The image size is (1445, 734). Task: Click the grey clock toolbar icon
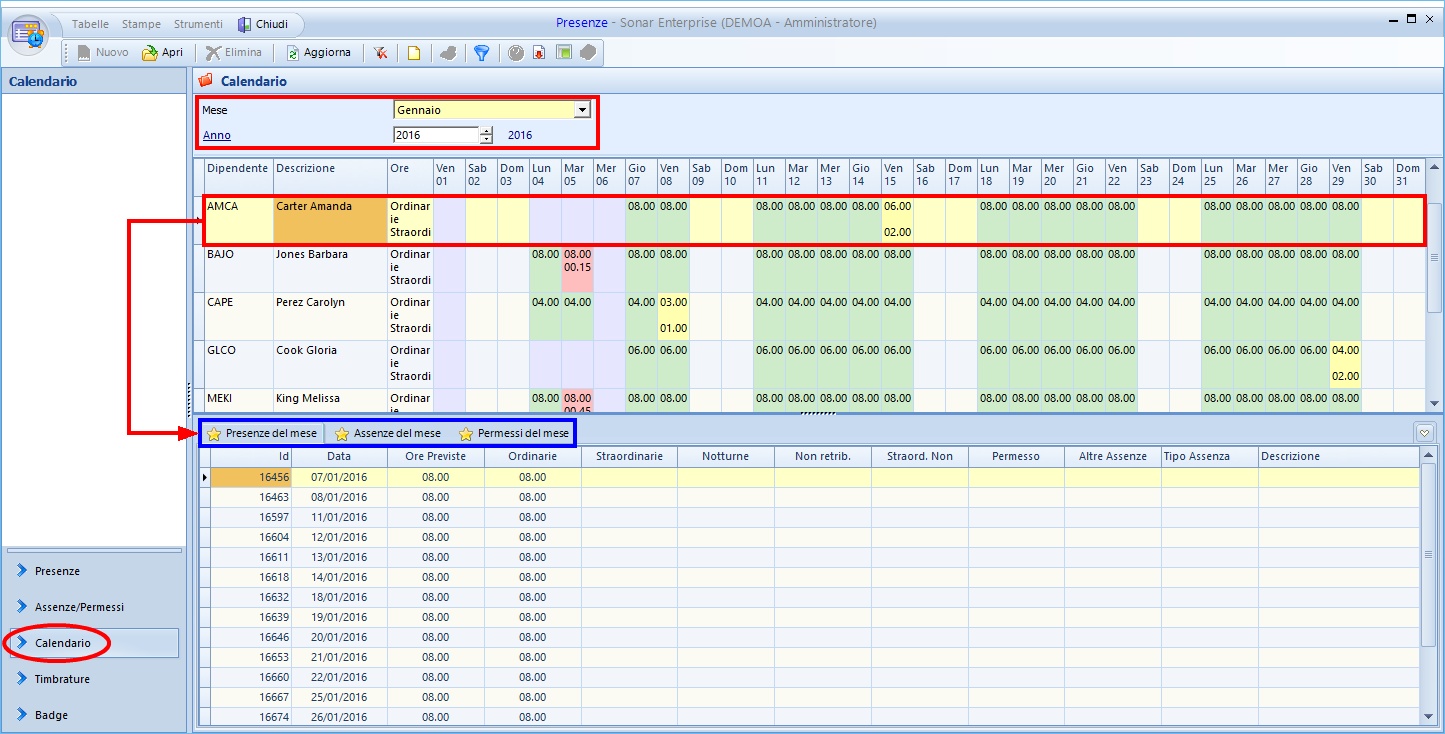(x=516, y=53)
